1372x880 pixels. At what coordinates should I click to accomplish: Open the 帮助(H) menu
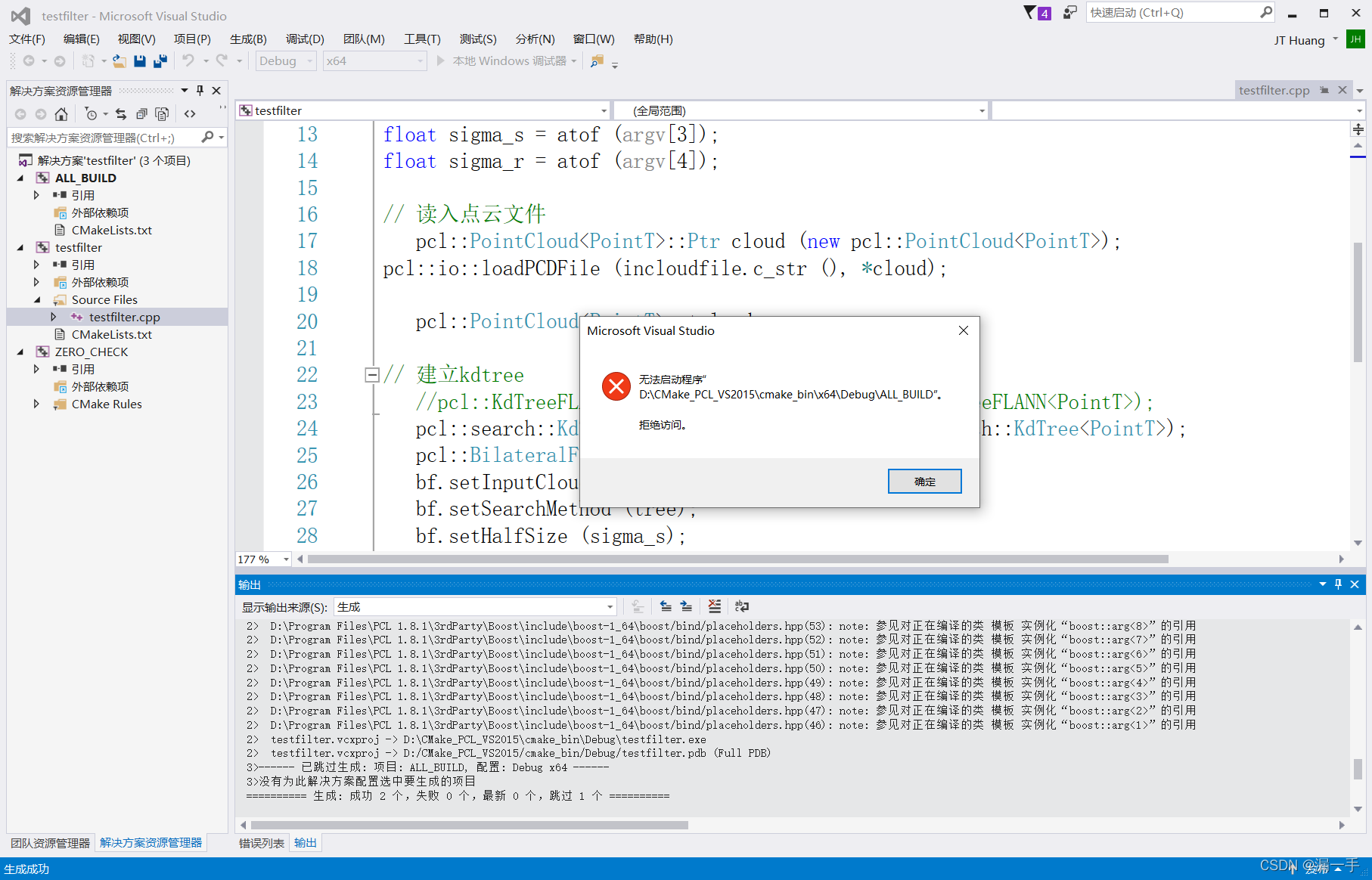653,39
